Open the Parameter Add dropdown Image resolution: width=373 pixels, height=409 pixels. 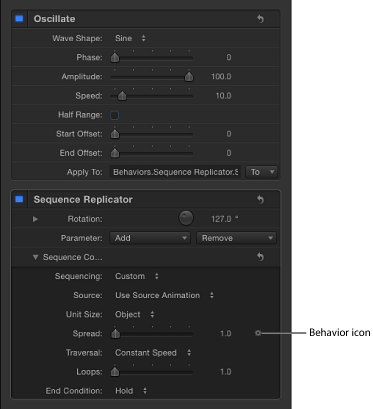(x=150, y=238)
